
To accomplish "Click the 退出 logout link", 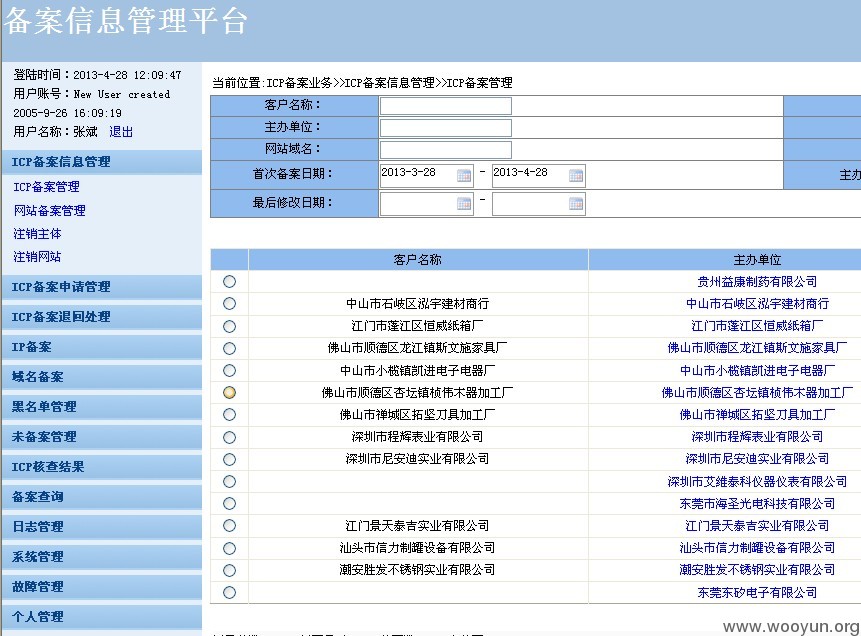I will pos(121,132).
